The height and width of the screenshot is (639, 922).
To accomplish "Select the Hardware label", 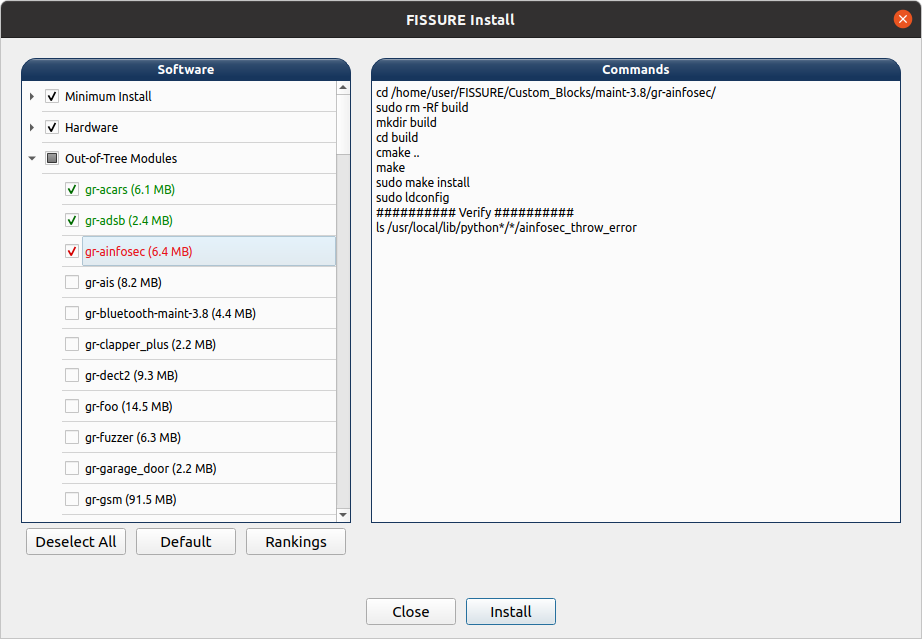I will 91,128.
